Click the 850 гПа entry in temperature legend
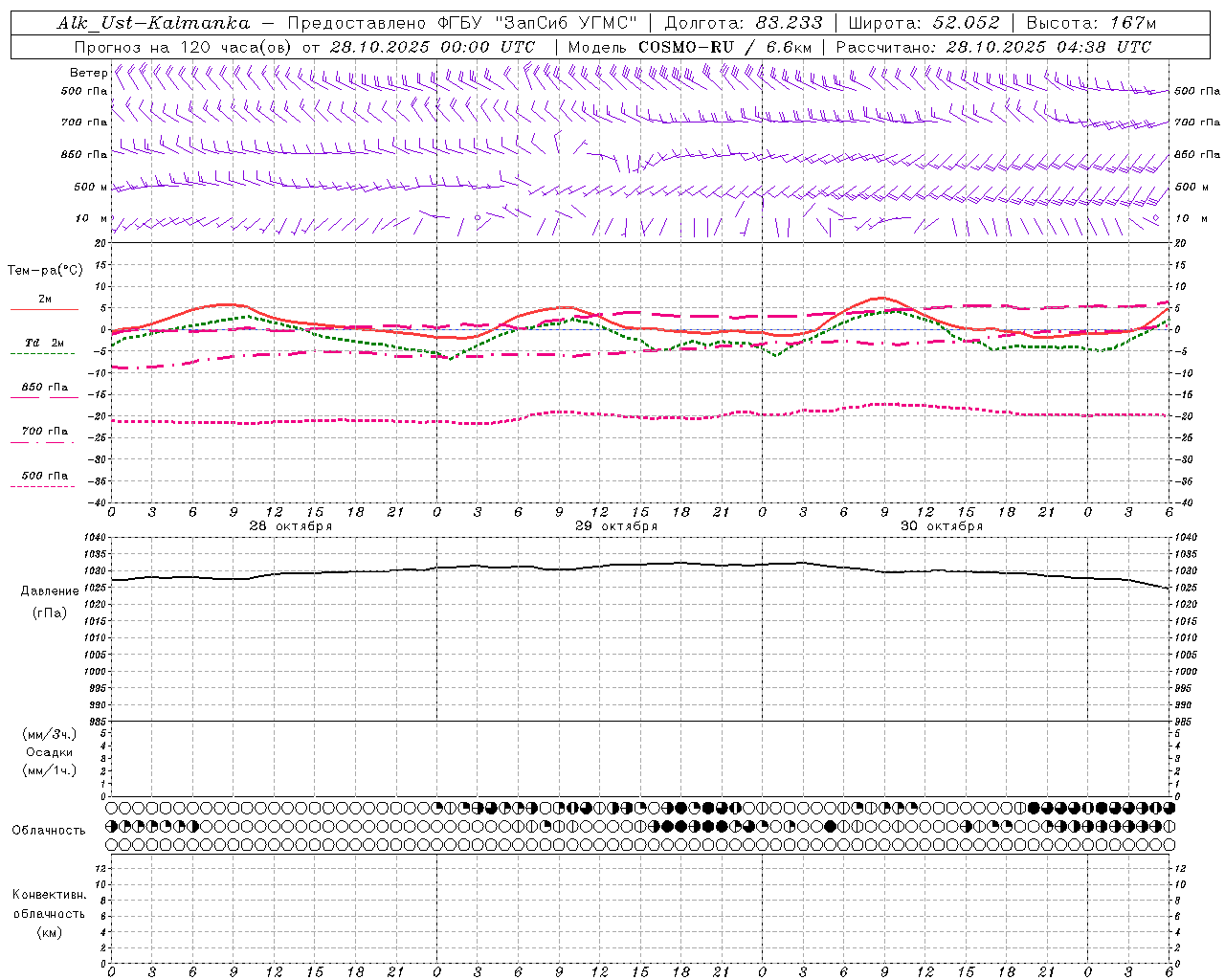This screenshot has width=1225, height=980. [45, 387]
